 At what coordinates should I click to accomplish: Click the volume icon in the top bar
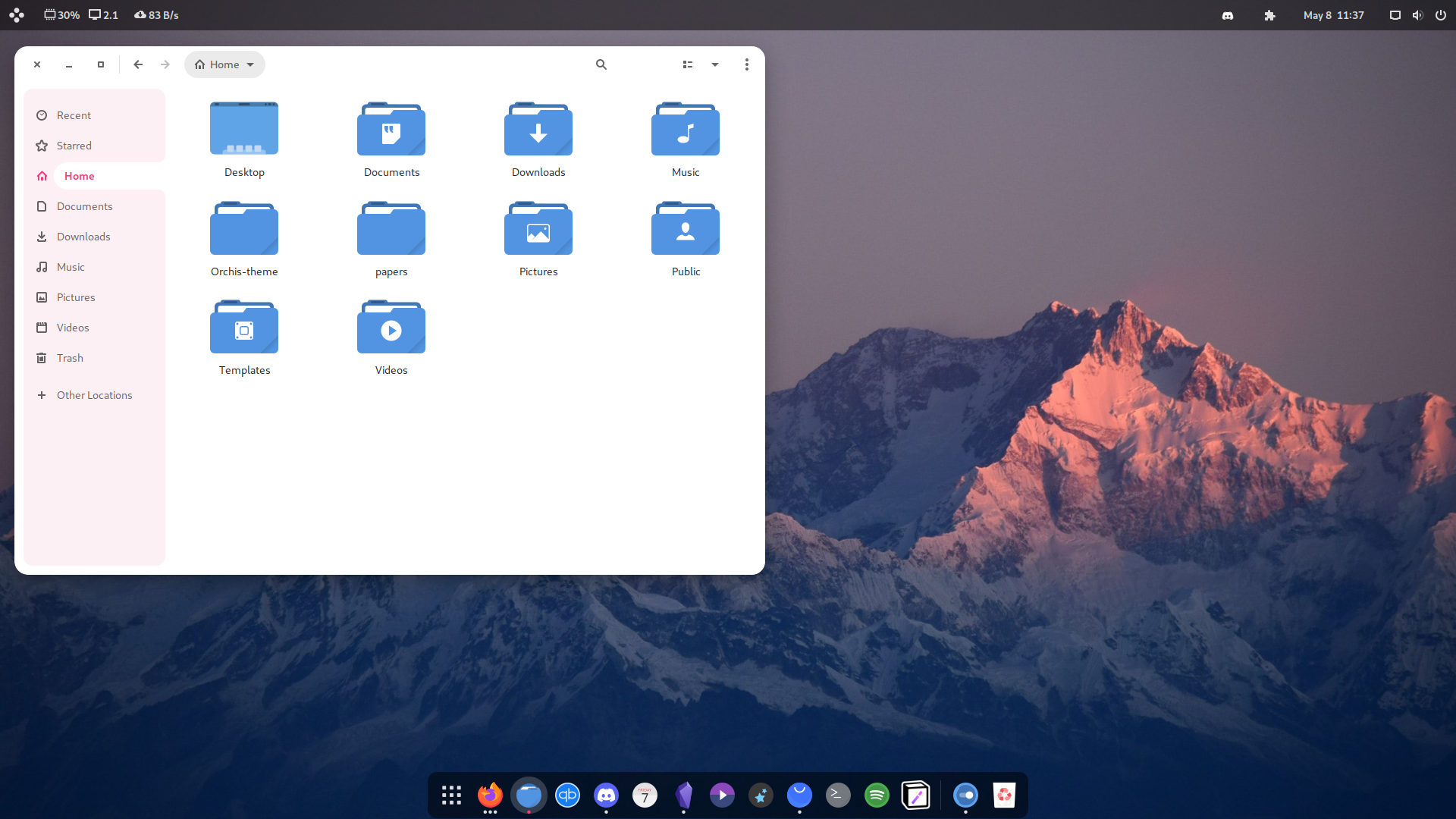[x=1417, y=15]
